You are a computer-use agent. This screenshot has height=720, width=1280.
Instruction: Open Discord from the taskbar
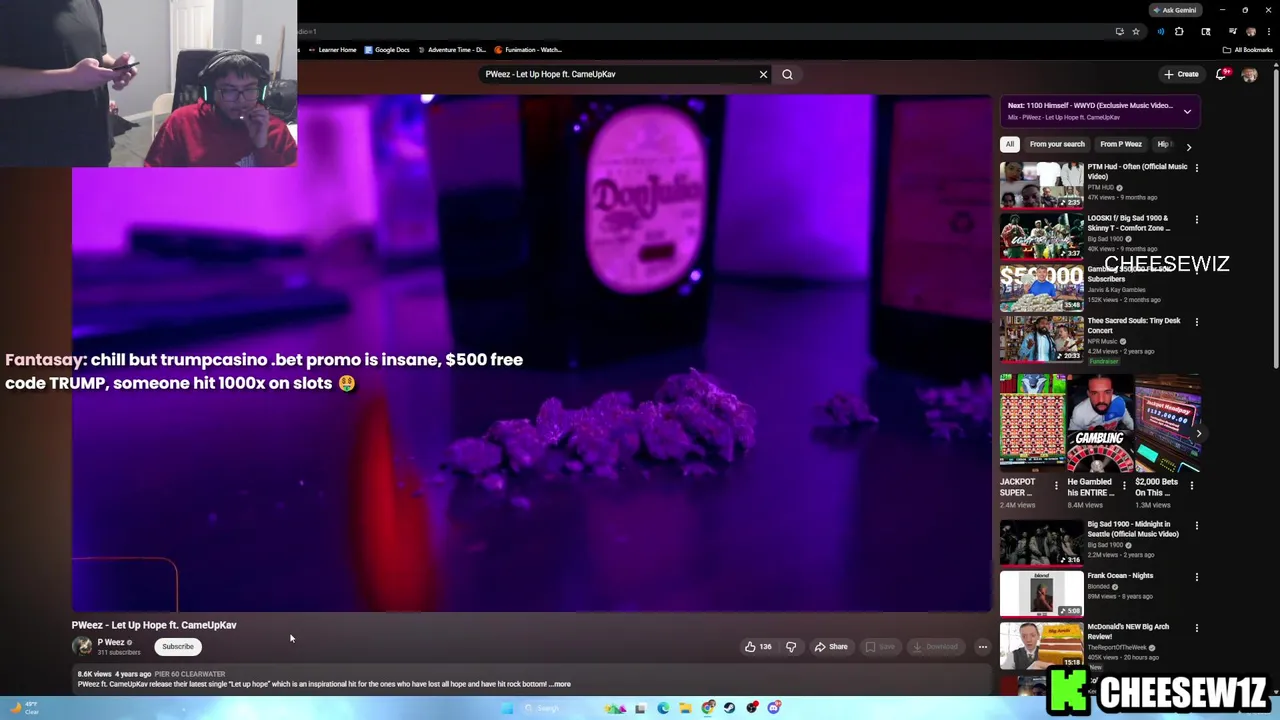(x=774, y=708)
